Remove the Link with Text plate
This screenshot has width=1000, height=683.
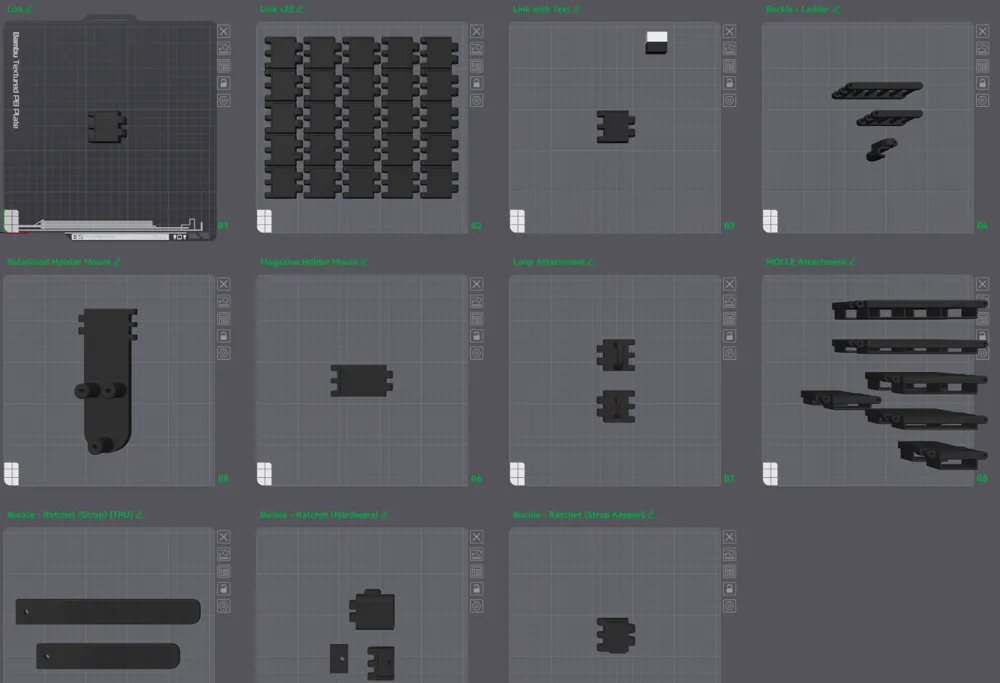pos(730,31)
